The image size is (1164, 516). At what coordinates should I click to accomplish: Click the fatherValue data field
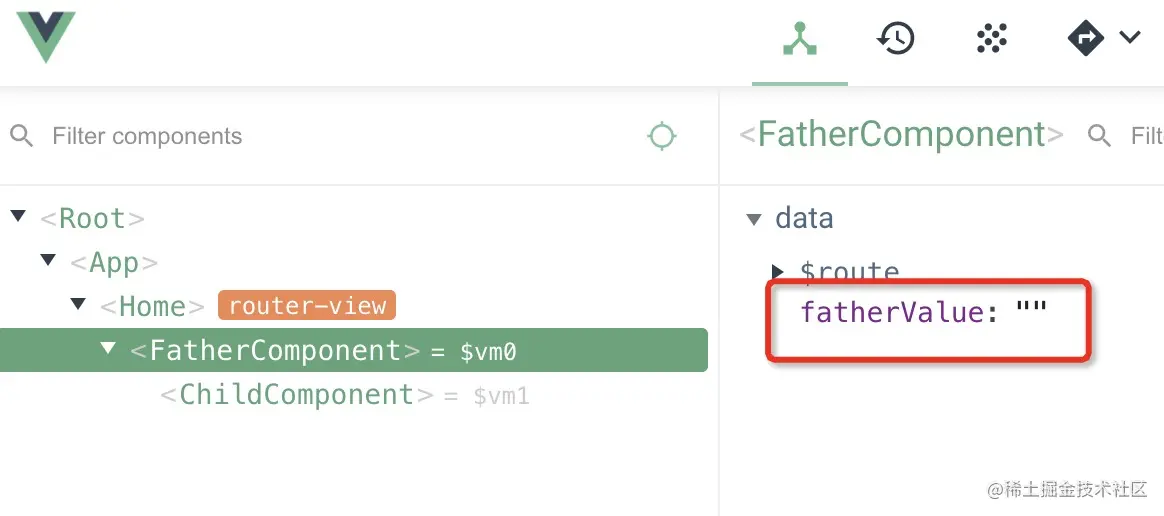tap(923, 313)
